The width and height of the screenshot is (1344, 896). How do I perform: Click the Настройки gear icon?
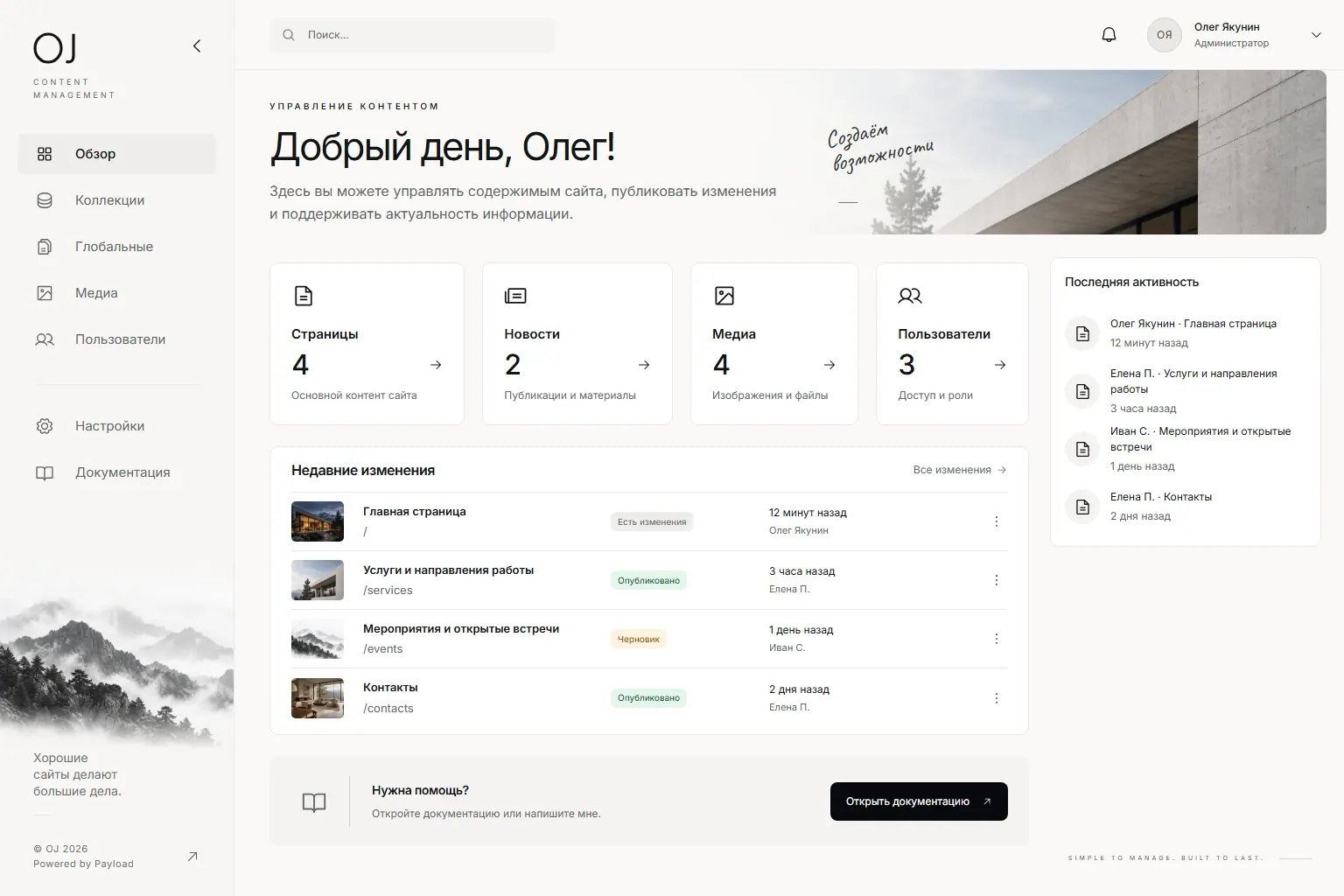pyautogui.click(x=45, y=426)
